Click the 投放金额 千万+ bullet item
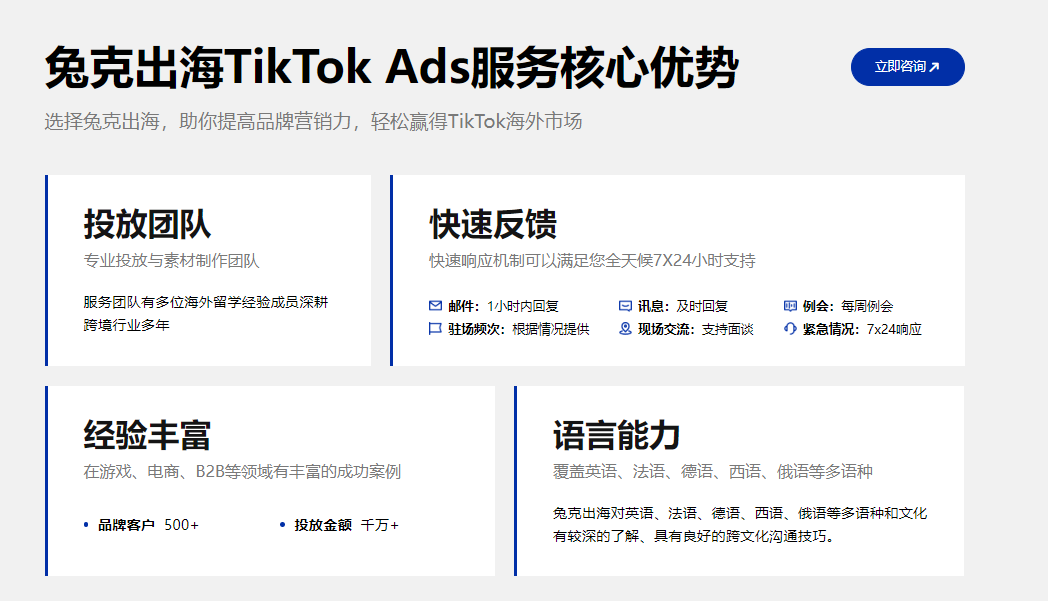1048x601 pixels. pyautogui.click(x=345, y=525)
